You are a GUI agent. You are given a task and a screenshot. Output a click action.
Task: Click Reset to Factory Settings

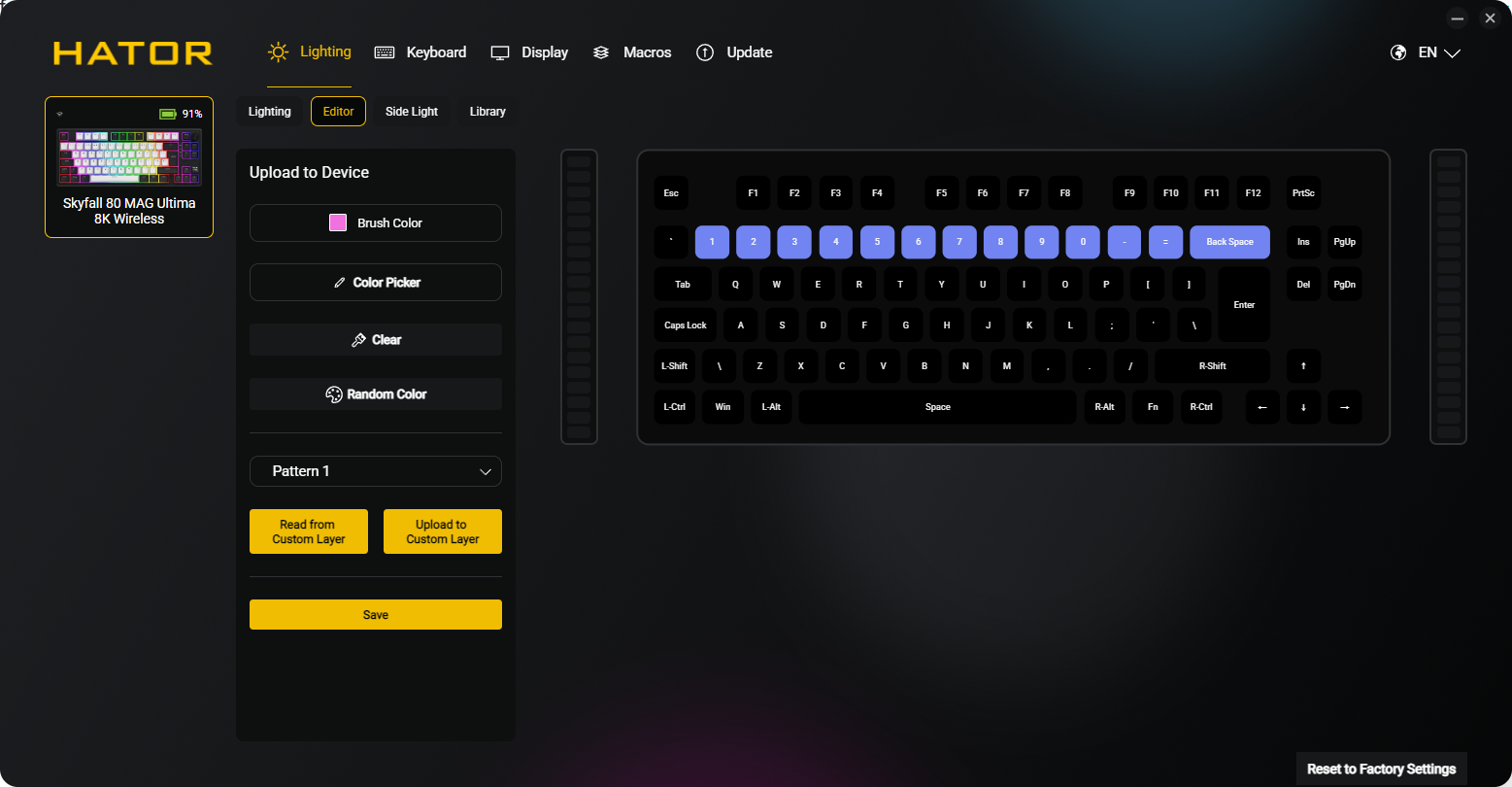click(x=1382, y=770)
